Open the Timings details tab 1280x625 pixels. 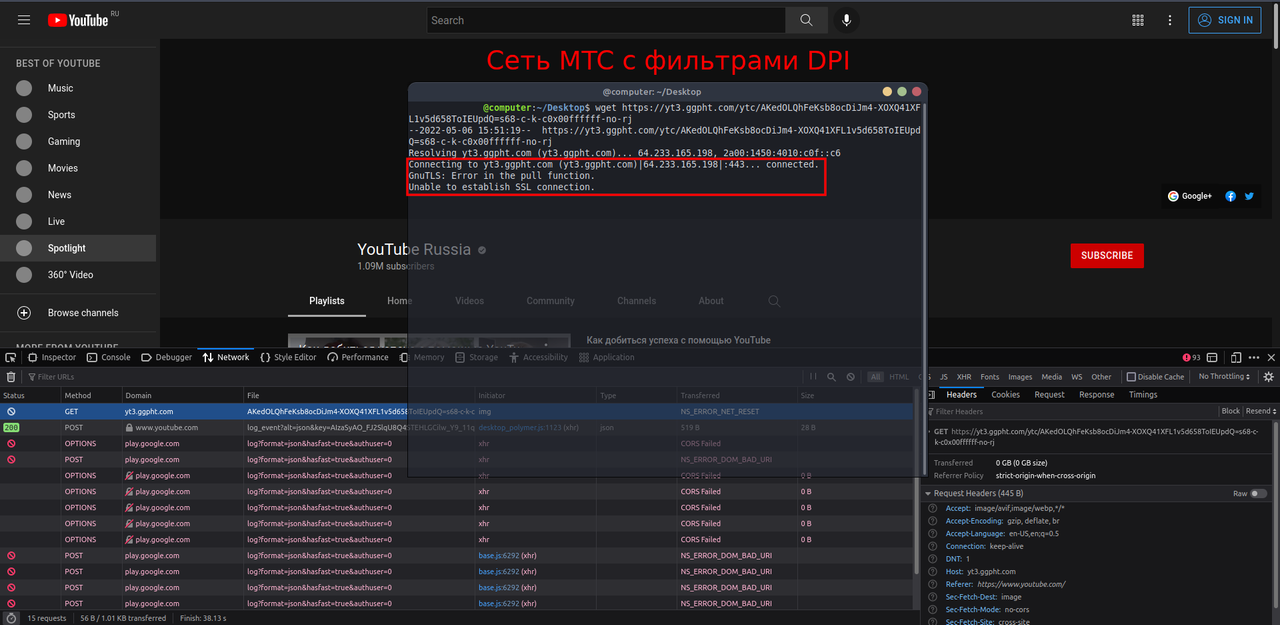1143,395
